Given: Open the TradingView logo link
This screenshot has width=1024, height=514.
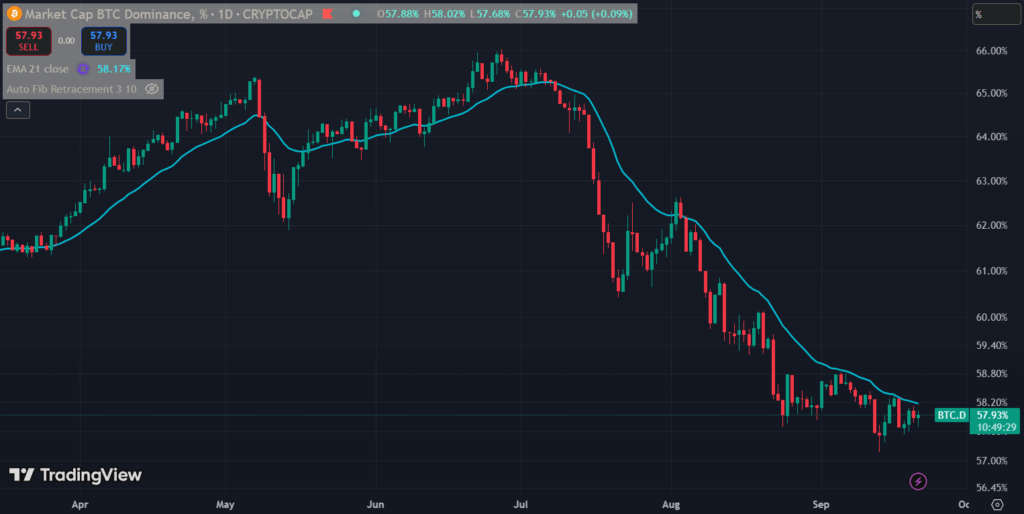Looking at the screenshot, I should [x=75, y=475].
